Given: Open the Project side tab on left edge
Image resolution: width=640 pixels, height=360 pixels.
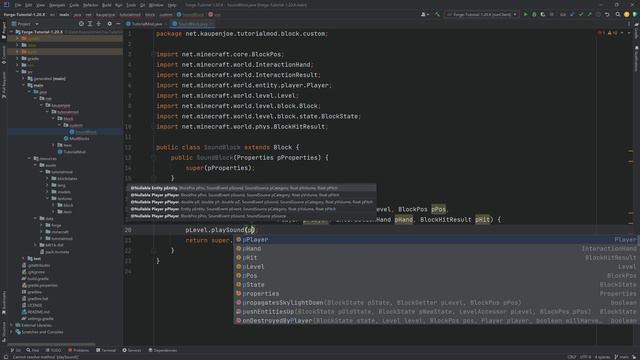Looking at the screenshot, I should coord(4,31).
